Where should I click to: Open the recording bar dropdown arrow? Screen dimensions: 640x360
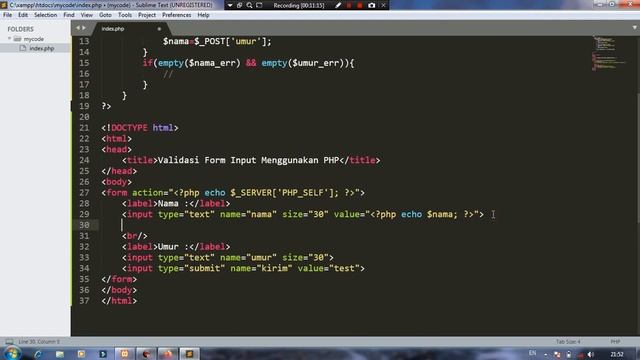click(x=230, y=5)
